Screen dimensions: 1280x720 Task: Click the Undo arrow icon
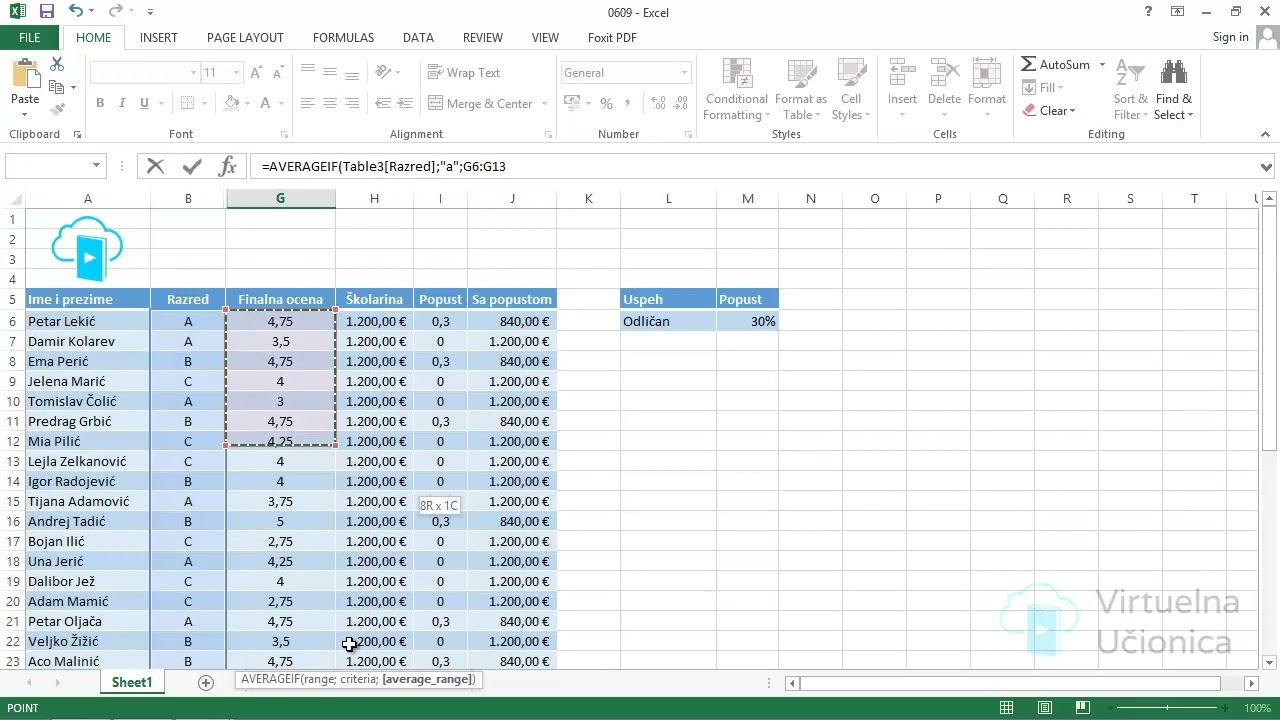pos(76,12)
